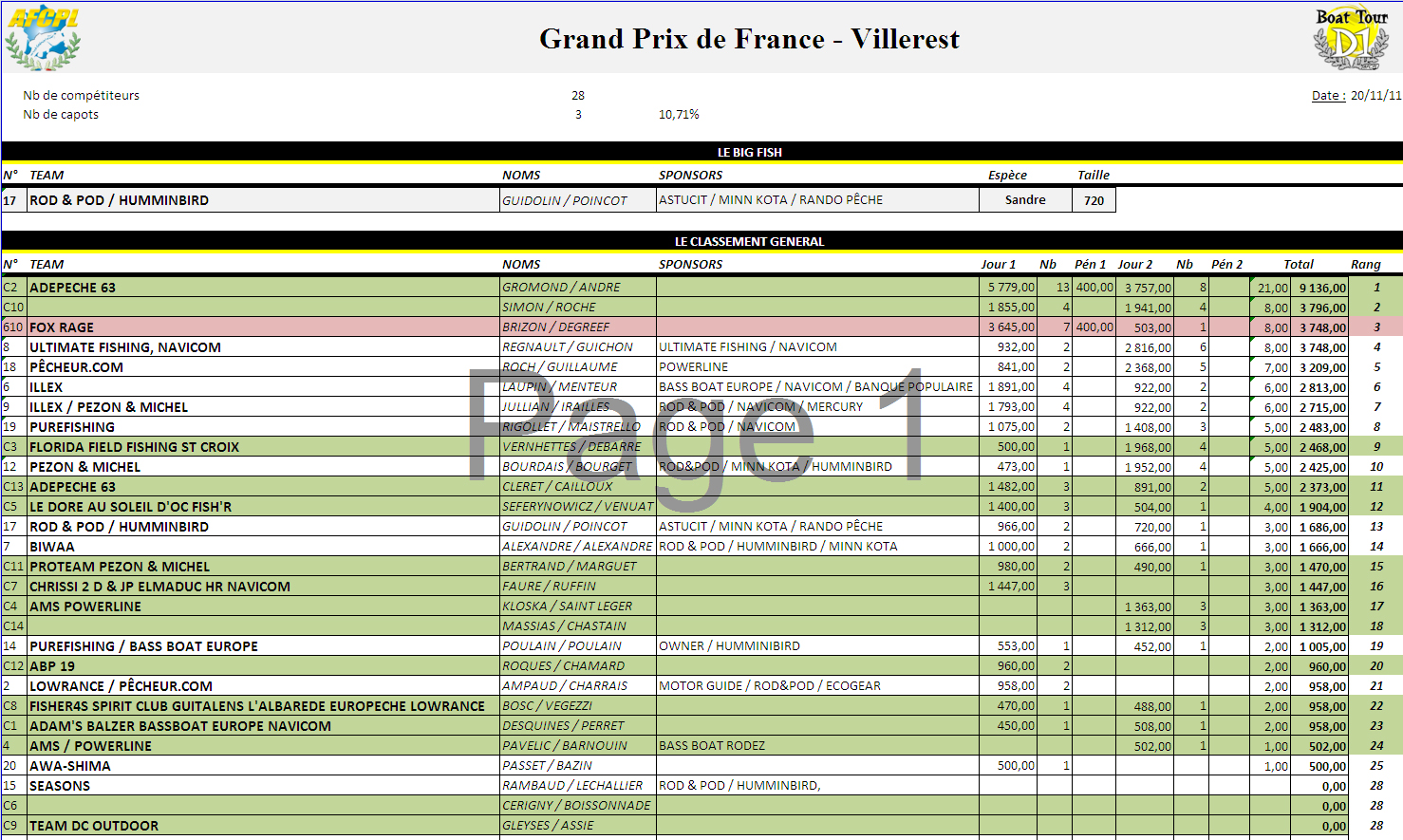Select LAUPIN / MENTEUR names cell
Viewport: 1403px width, 840px height.
[x=578, y=386]
